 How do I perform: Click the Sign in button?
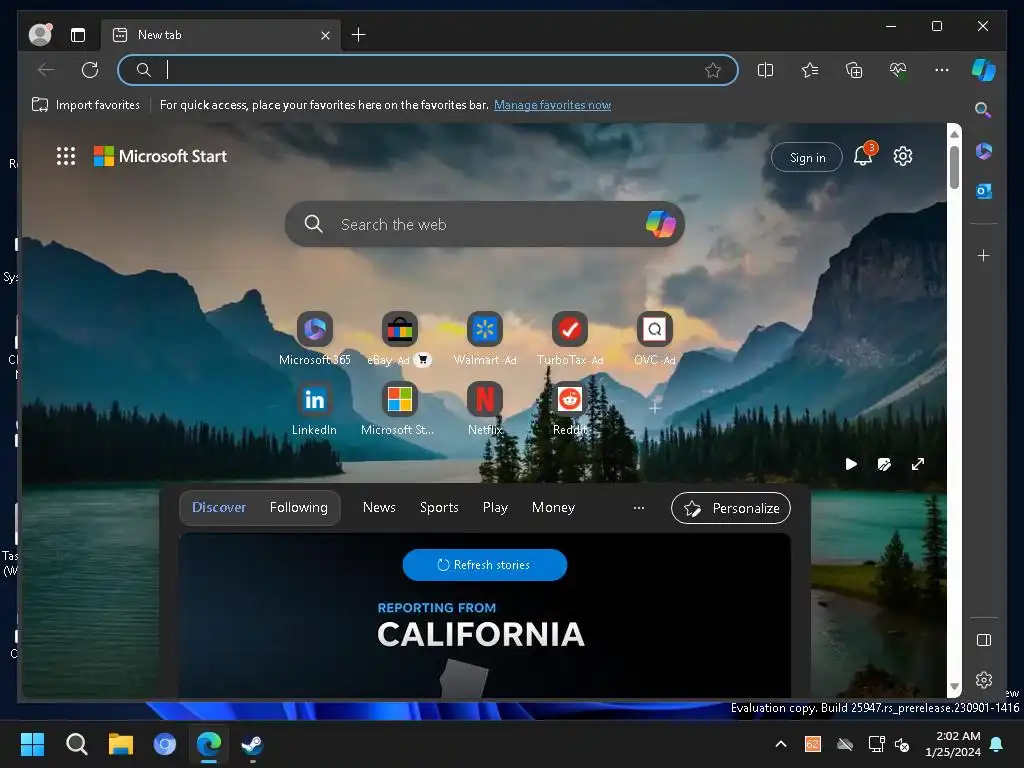click(807, 157)
